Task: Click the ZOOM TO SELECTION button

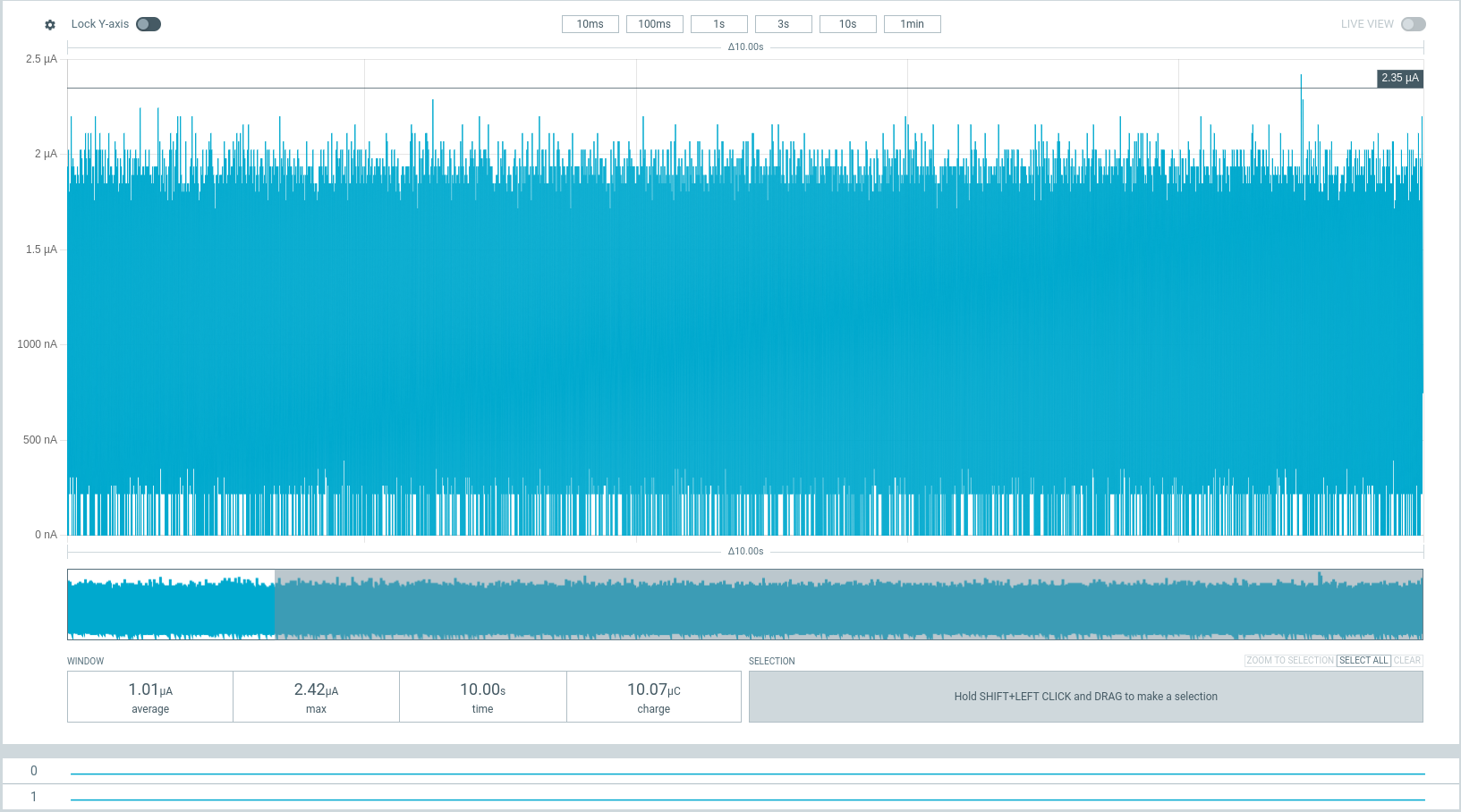Action: point(1288,660)
